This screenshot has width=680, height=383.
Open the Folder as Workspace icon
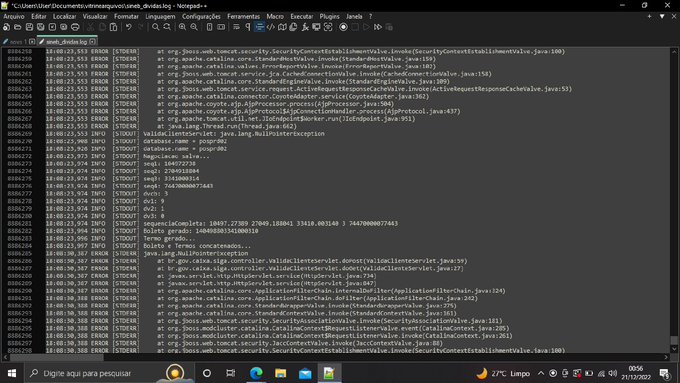tap(316, 27)
